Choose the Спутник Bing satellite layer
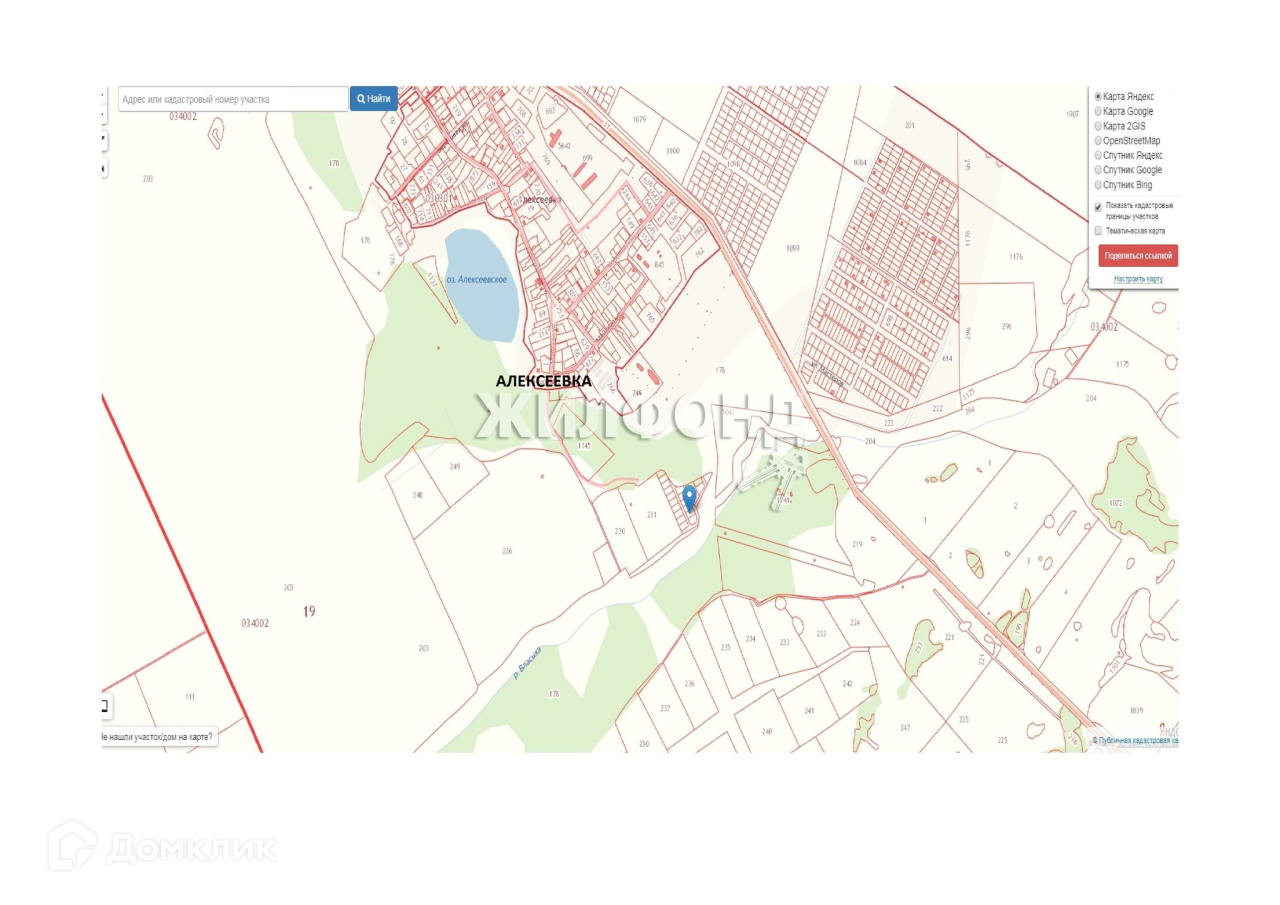 click(x=1099, y=185)
